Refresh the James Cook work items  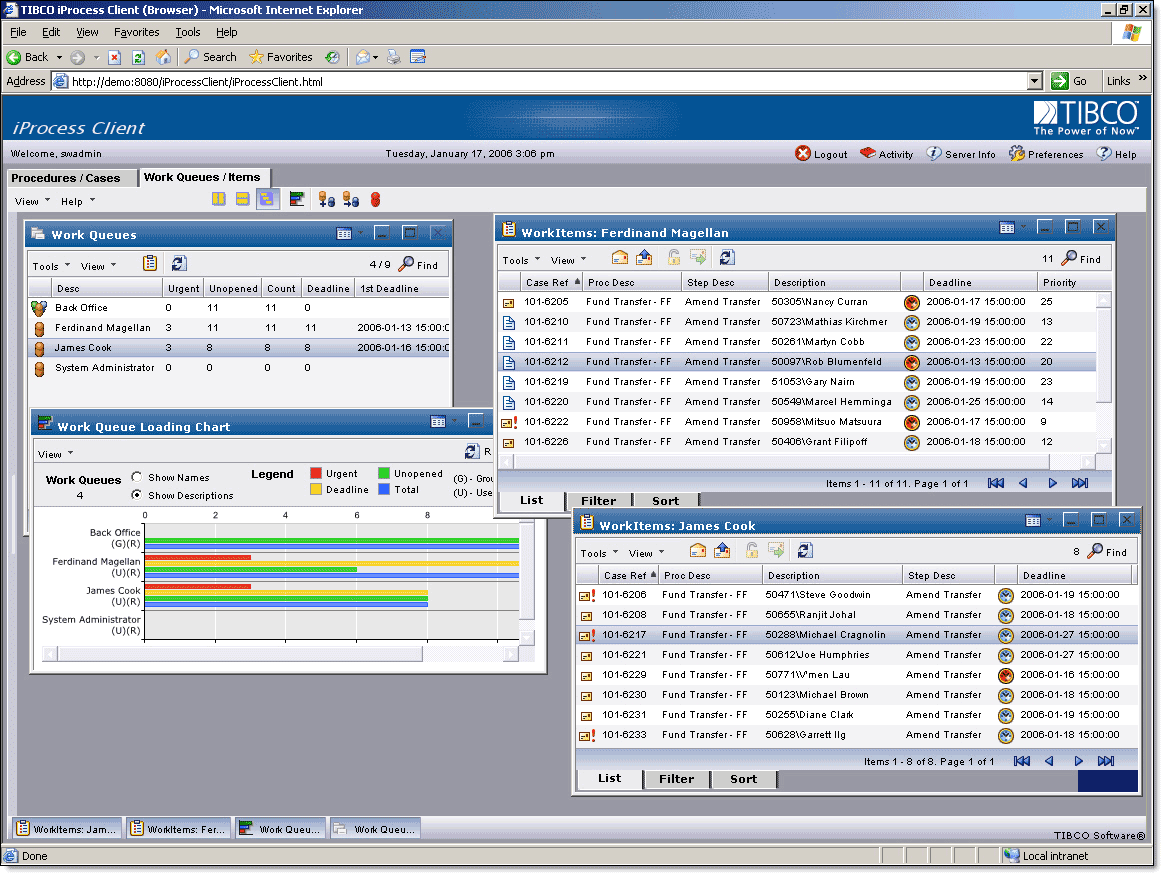[805, 550]
